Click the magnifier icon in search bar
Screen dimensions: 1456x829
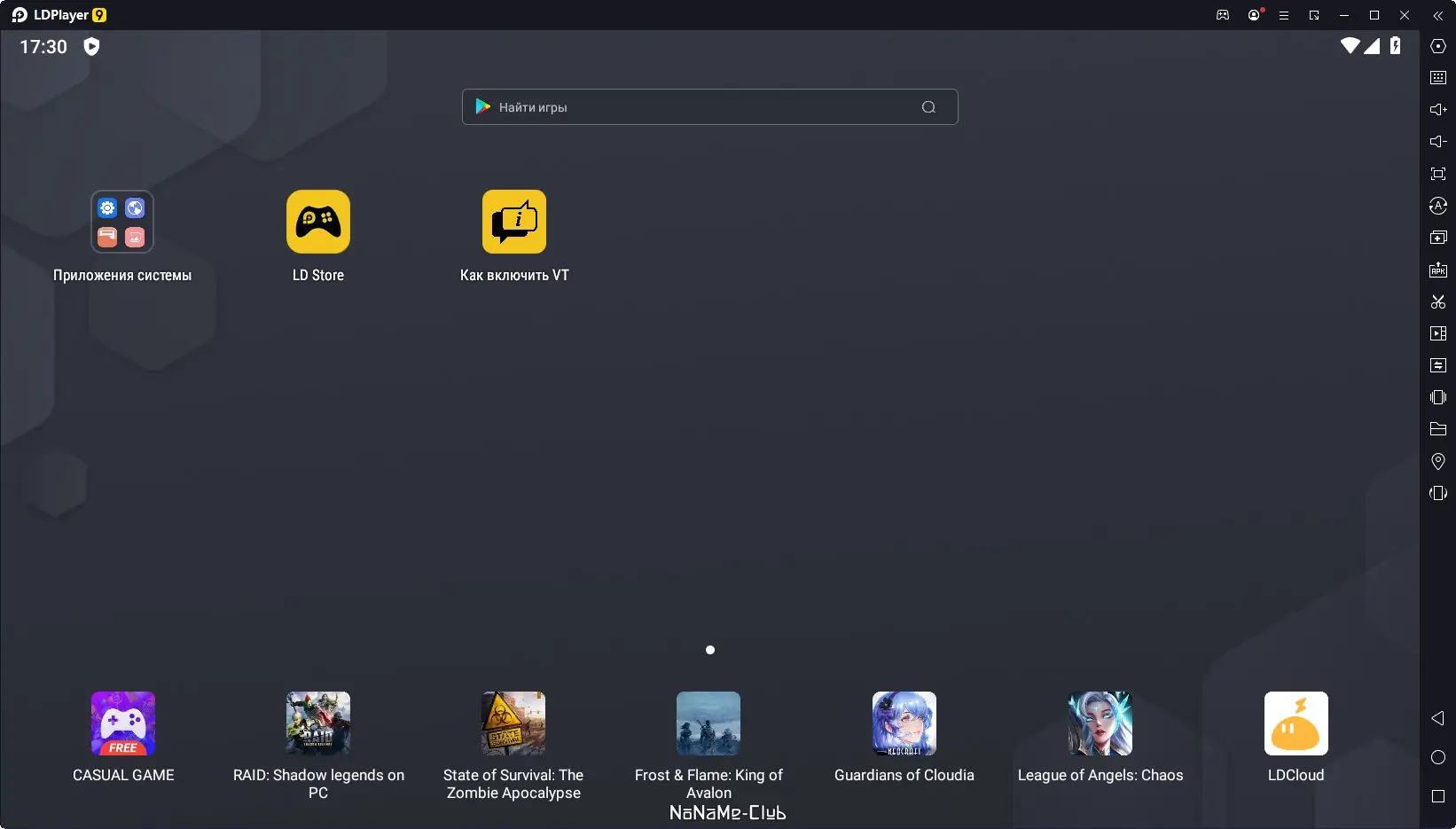pyautogui.click(x=928, y=107)
